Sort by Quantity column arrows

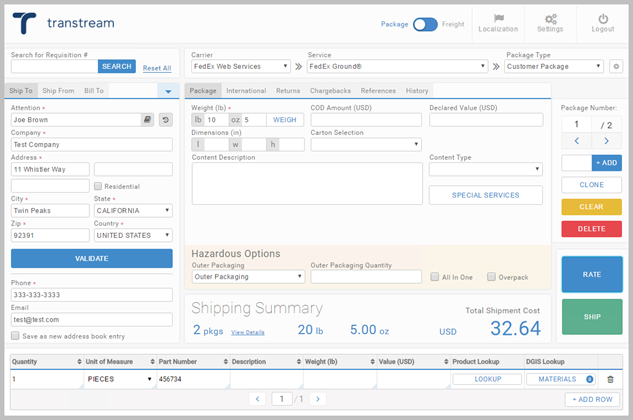pos(80,361)
